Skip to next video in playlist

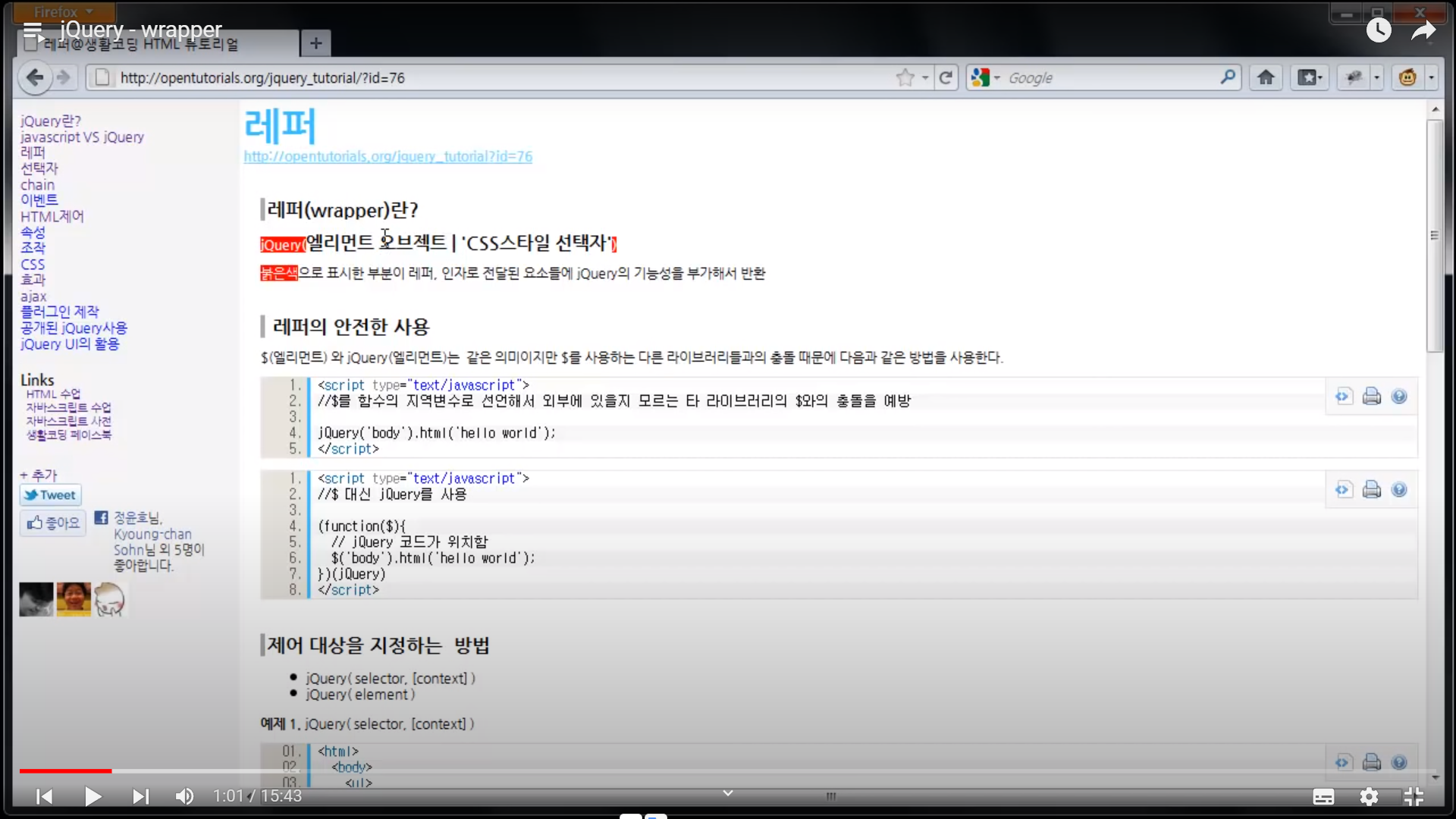[140, 796]
